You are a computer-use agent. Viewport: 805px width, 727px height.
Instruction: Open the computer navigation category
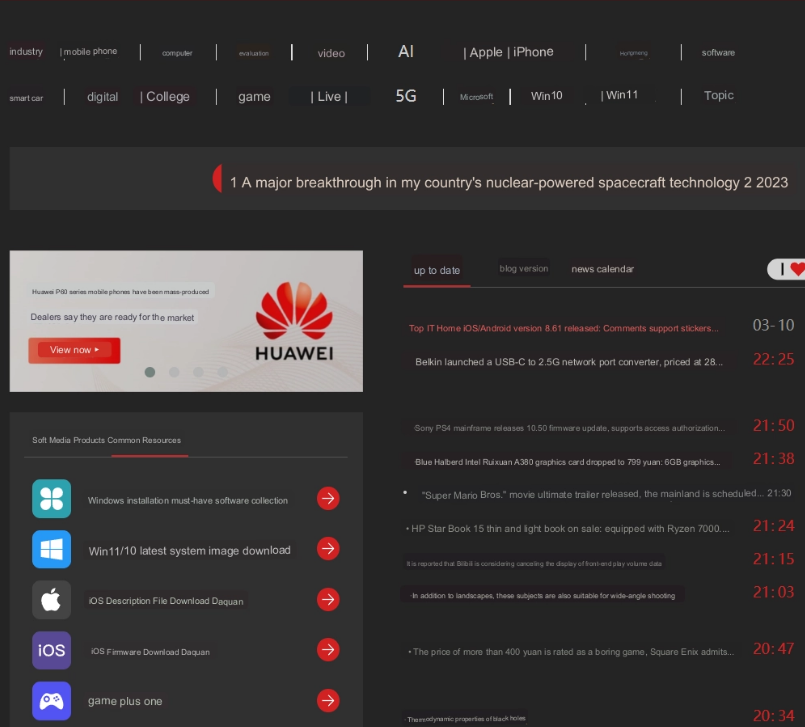[x=177, y=53]
